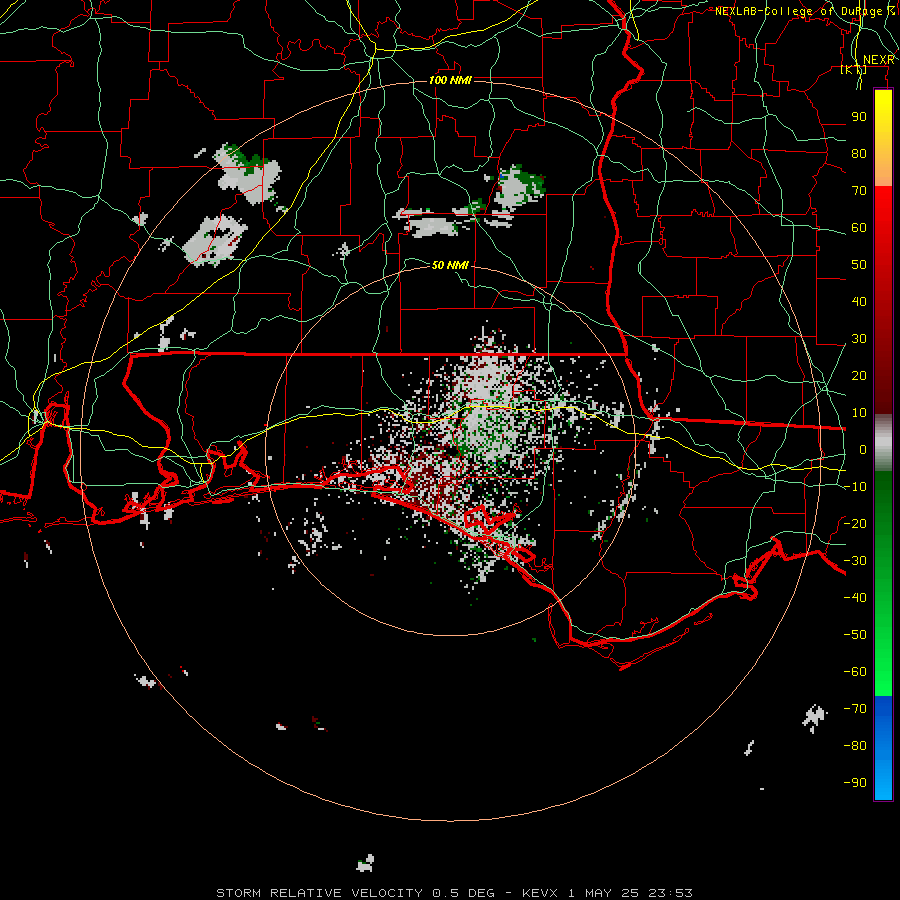This screenshot has width=900, height=900.
Task: Click the 50 NMI range ring label
Action: (x=450, y=265)
